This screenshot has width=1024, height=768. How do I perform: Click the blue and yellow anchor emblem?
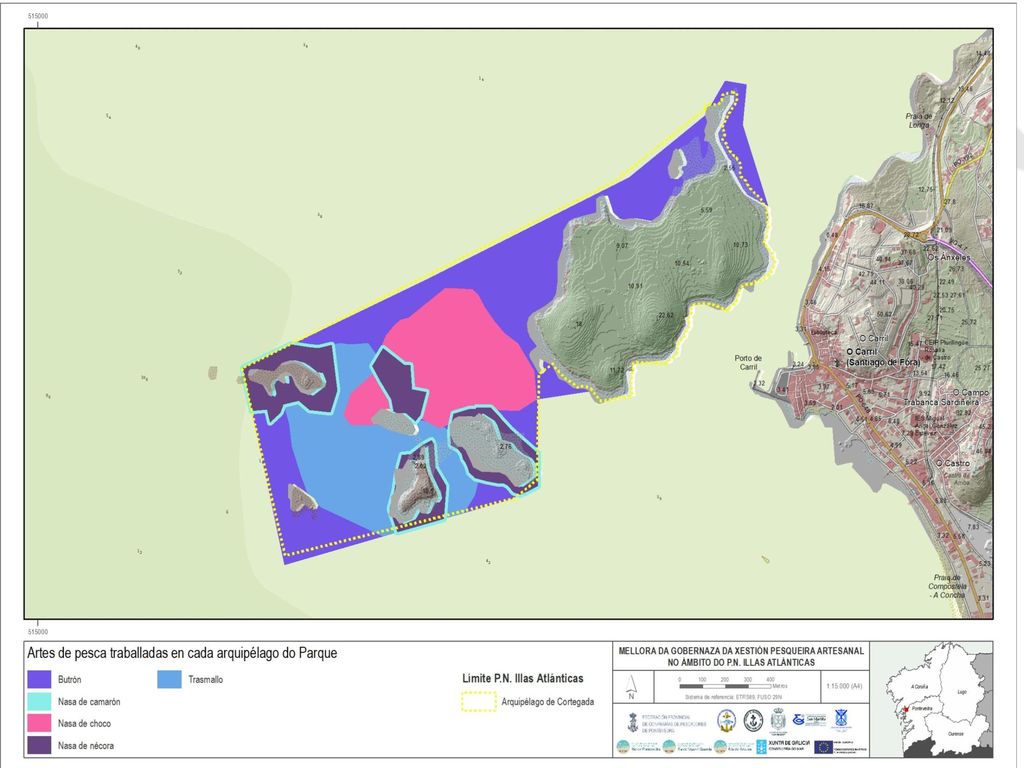[x=726, y=721]
